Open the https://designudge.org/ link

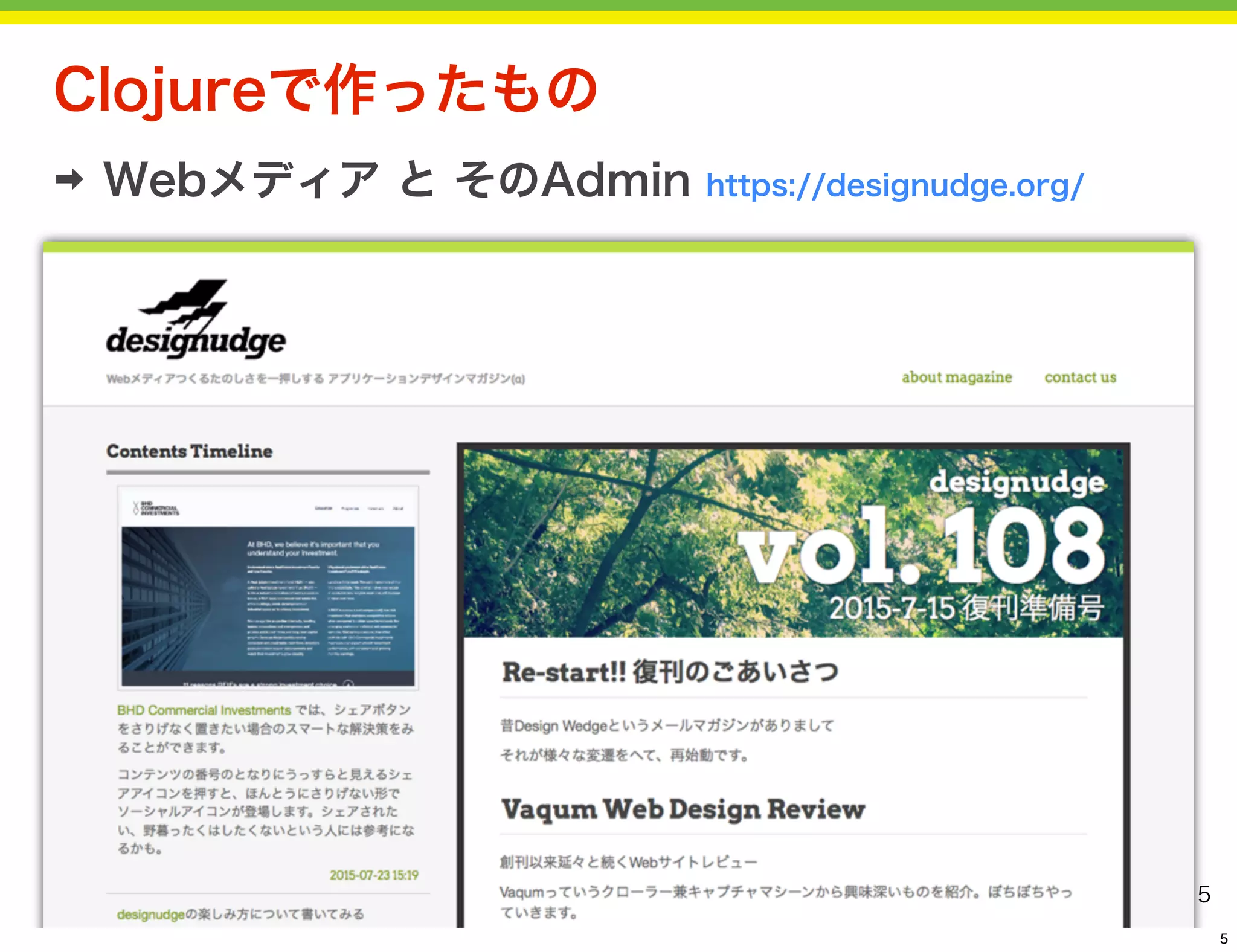pyautogui.click(x=895, y=185)
